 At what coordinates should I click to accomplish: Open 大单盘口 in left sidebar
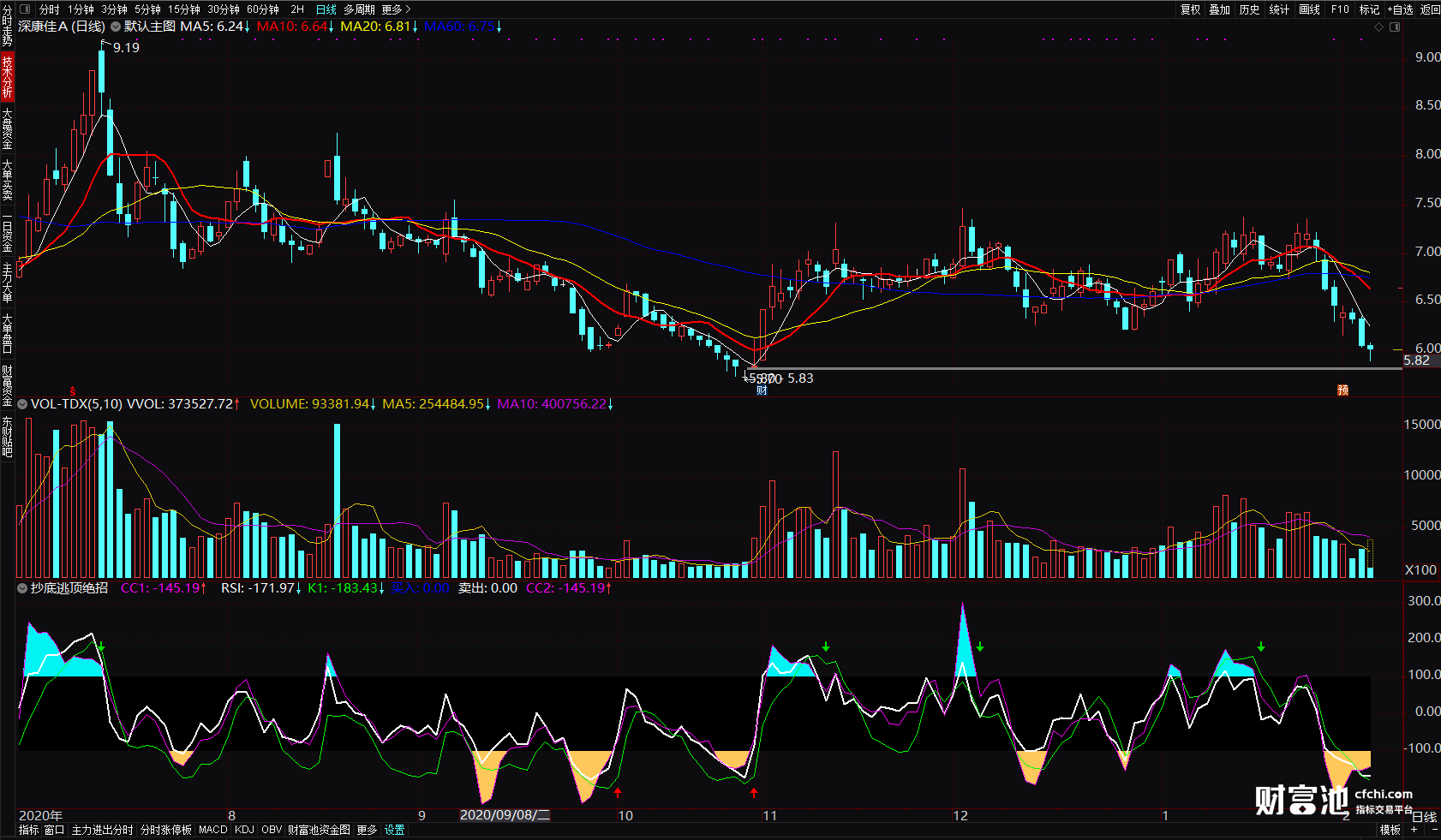tap(7, 333)
